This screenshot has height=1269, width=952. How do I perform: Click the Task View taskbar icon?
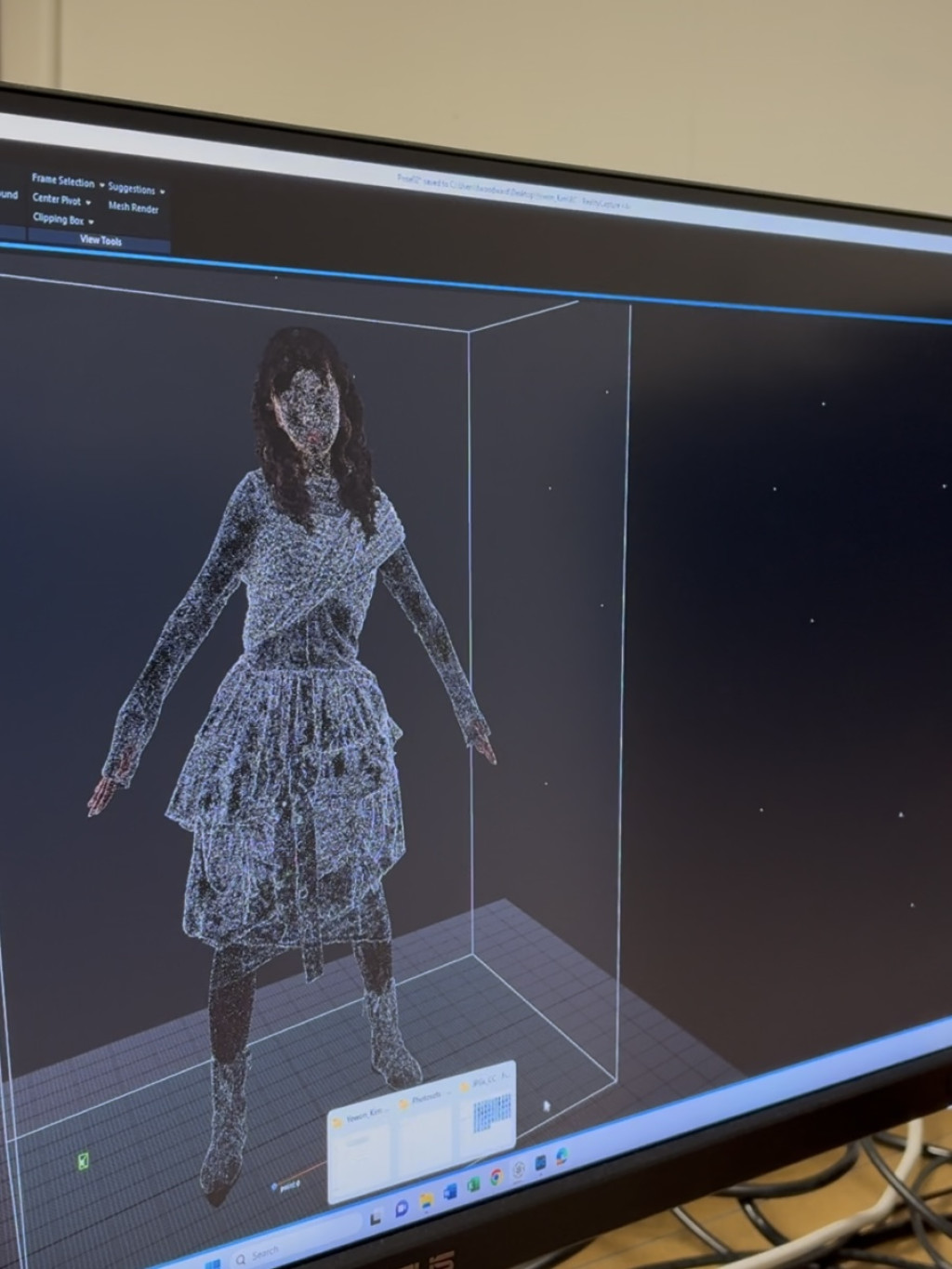[377, 1218]
